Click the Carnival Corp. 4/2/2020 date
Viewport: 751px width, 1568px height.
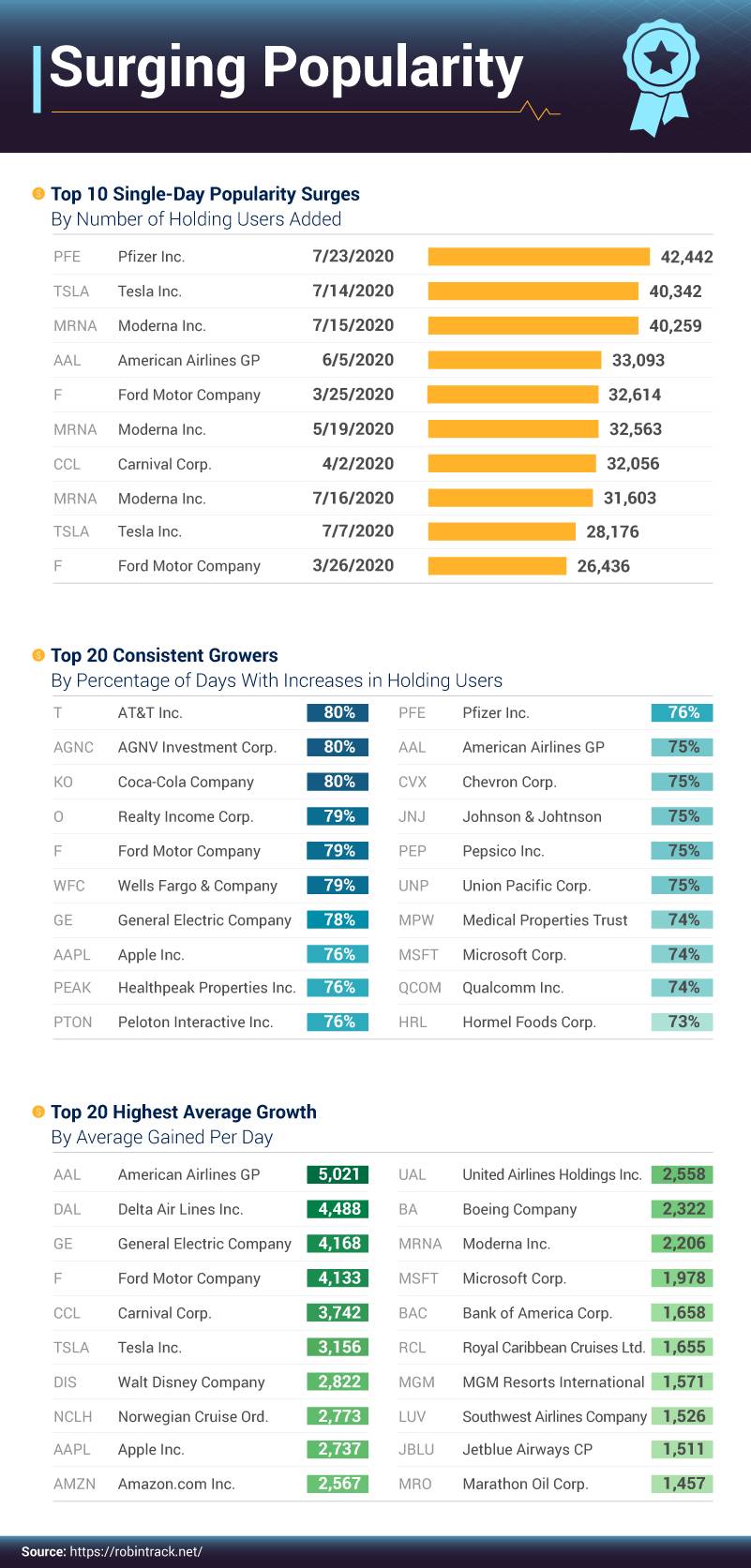[357, 464]
